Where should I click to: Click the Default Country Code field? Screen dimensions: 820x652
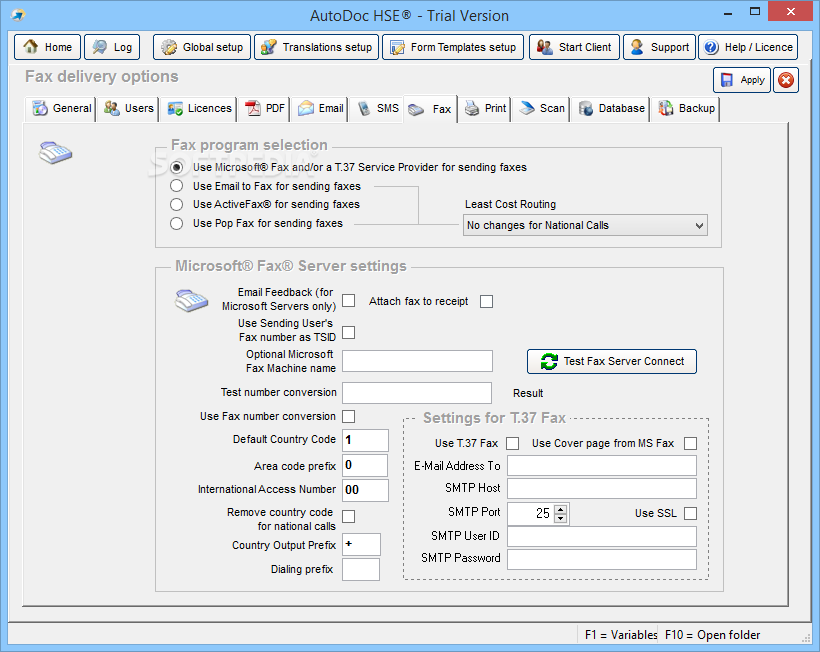(x=365, y=440)
